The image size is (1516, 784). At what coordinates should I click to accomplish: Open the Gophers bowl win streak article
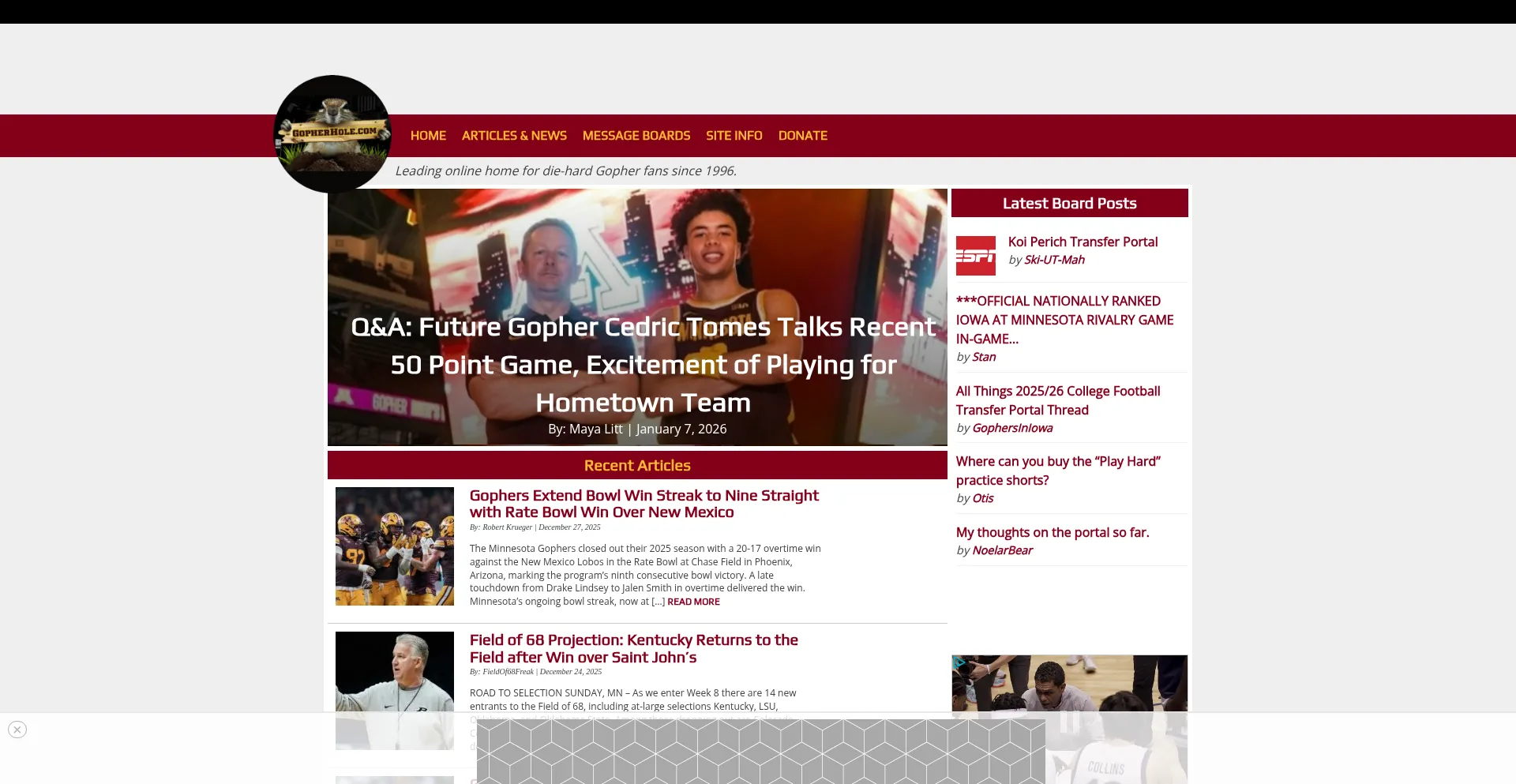pos(644,504)
